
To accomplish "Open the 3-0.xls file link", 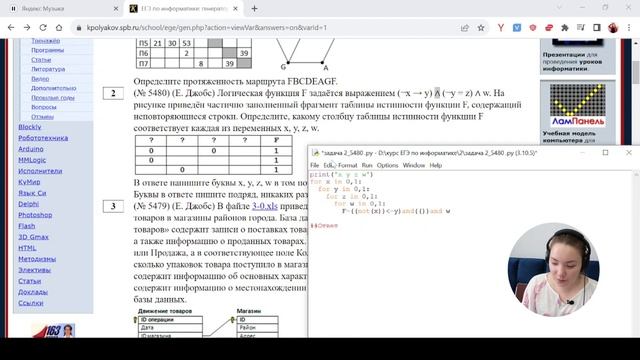I will [264, 206].
